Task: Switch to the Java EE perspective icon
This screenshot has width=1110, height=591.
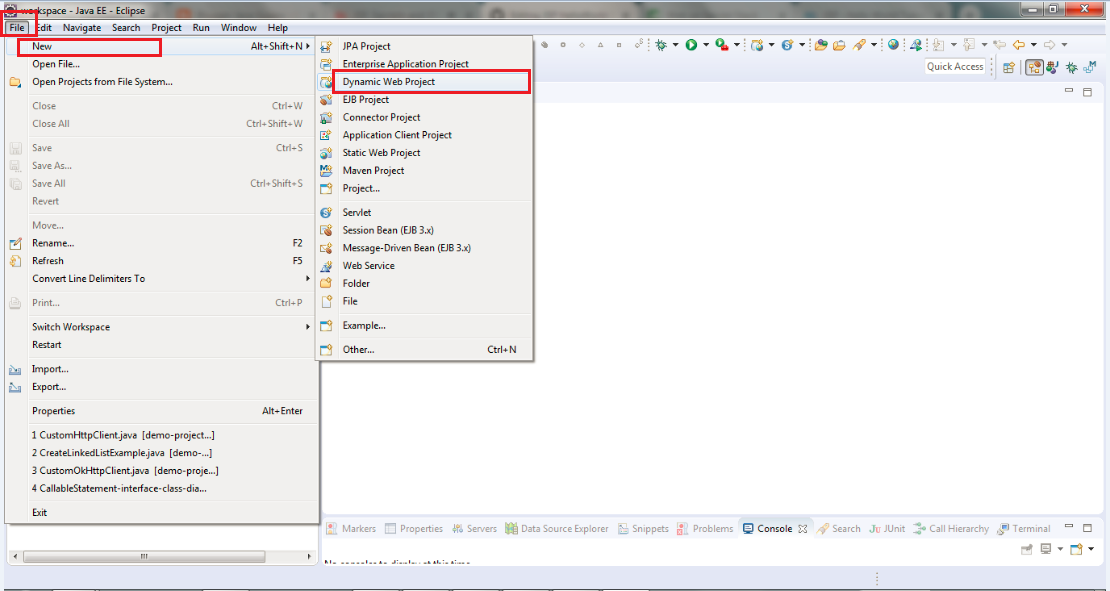Action: (x=1034, y=67)
